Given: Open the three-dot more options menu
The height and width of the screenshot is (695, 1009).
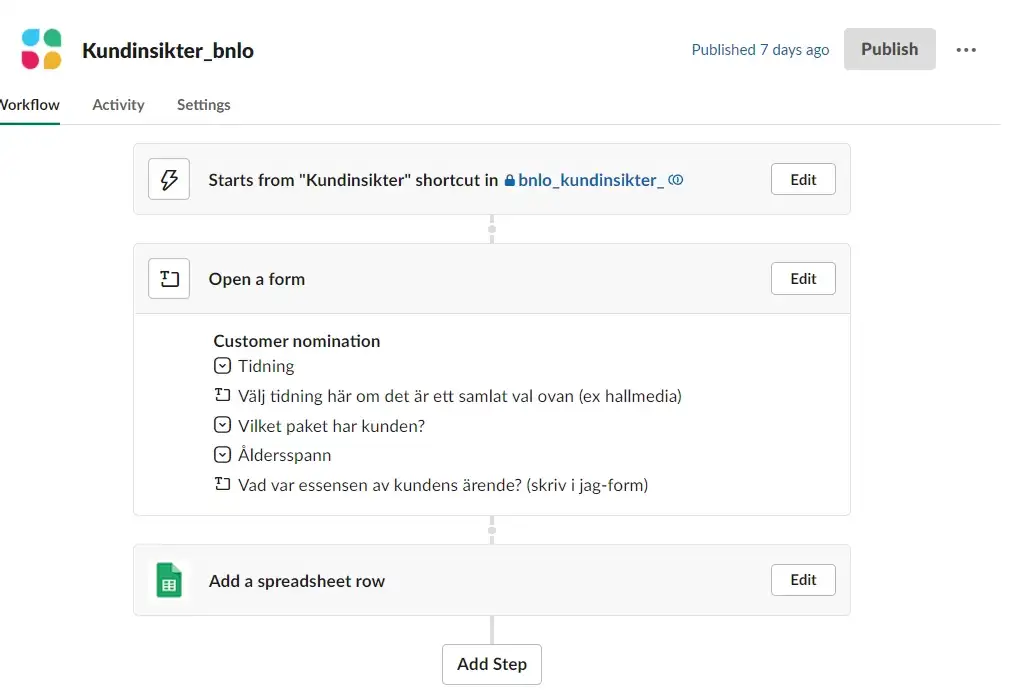Looking at the screenshot, I should point(966,50).
